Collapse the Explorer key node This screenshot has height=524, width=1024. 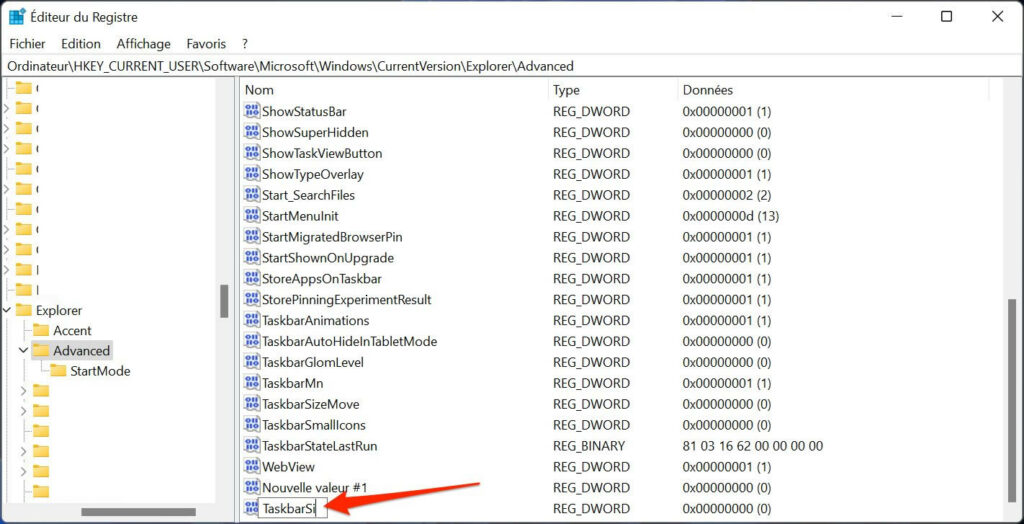click(x=7, y=310)
